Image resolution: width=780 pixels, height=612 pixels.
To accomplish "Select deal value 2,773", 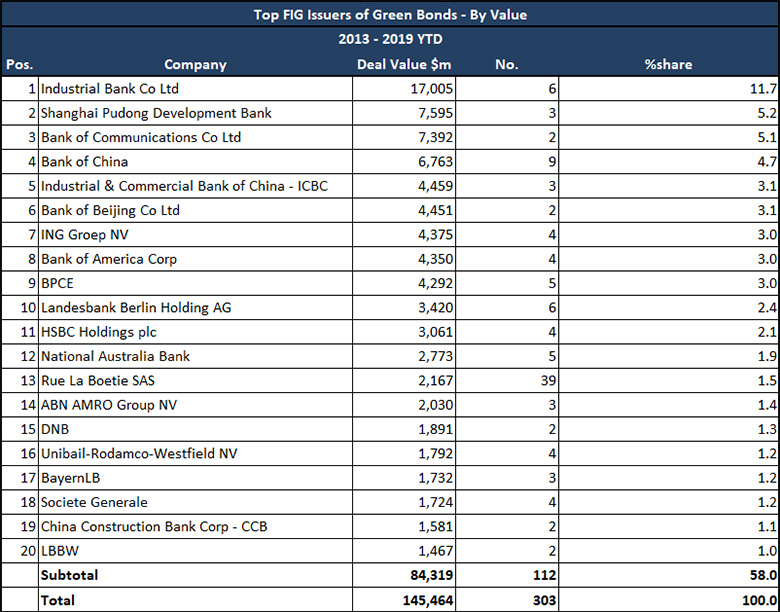I will [404, 357].
